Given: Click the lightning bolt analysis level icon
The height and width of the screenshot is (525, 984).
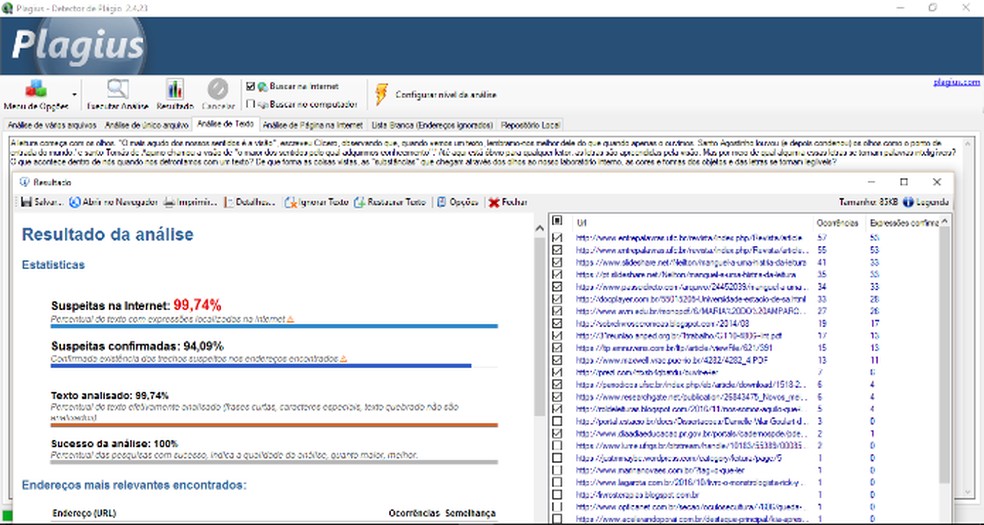Looking at the screenshot, I should tap(382, 94).
